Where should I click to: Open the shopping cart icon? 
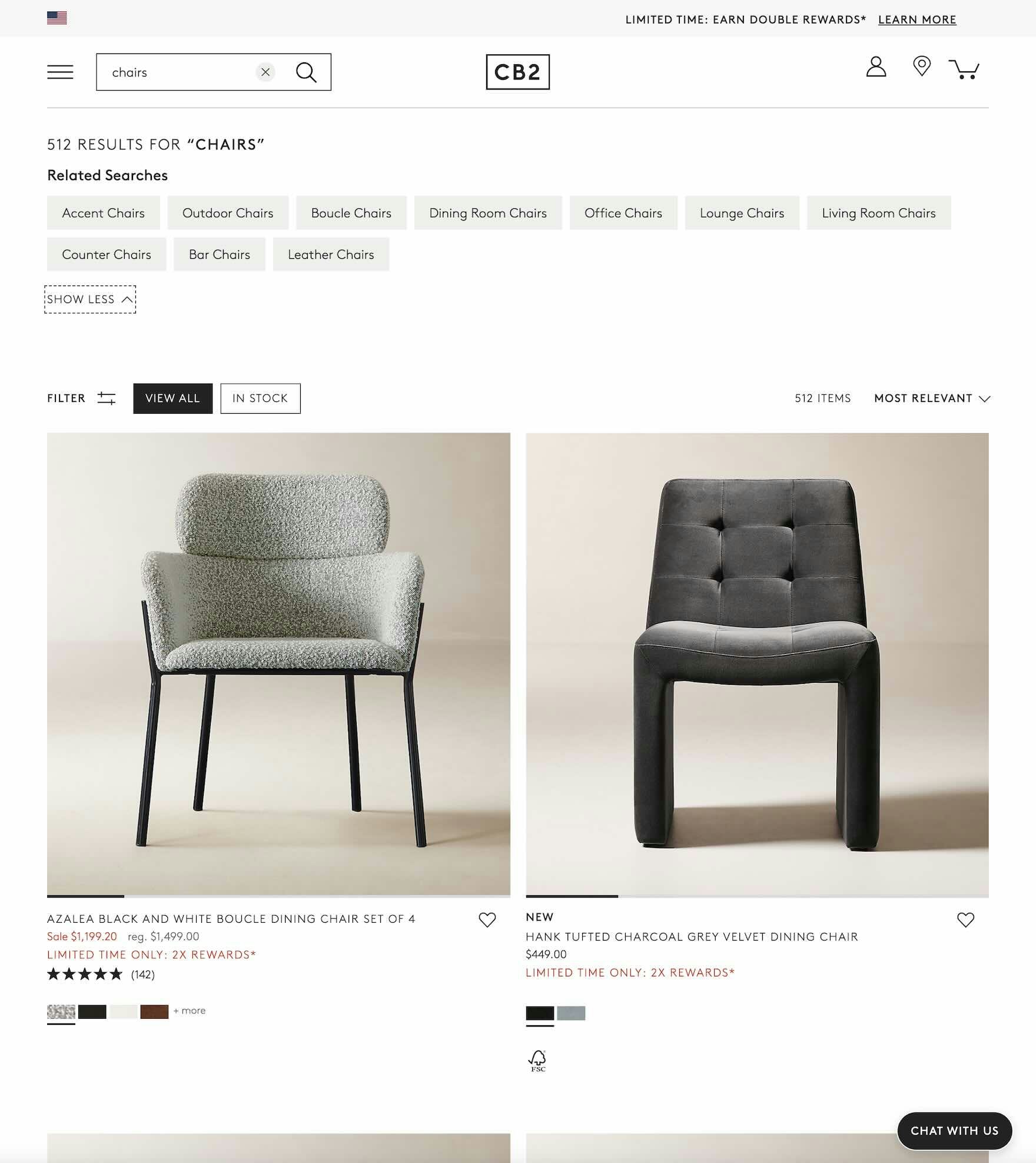click(964, 69)
